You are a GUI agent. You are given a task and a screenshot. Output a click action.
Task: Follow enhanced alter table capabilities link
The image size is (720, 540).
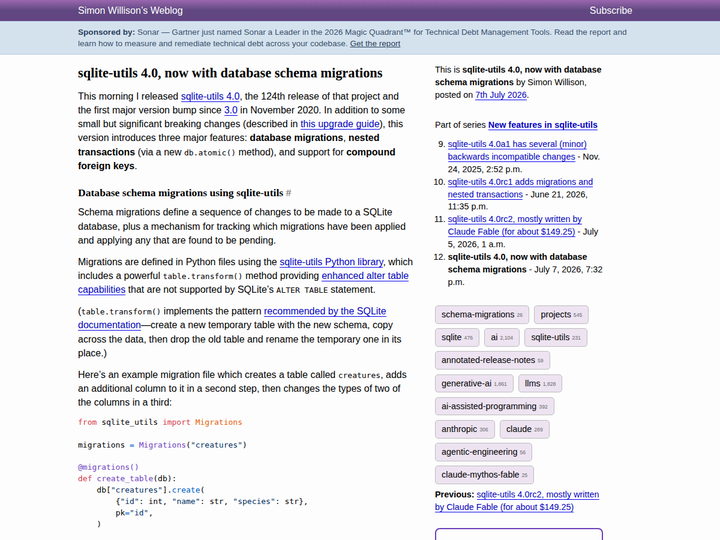tap(365, 276)
